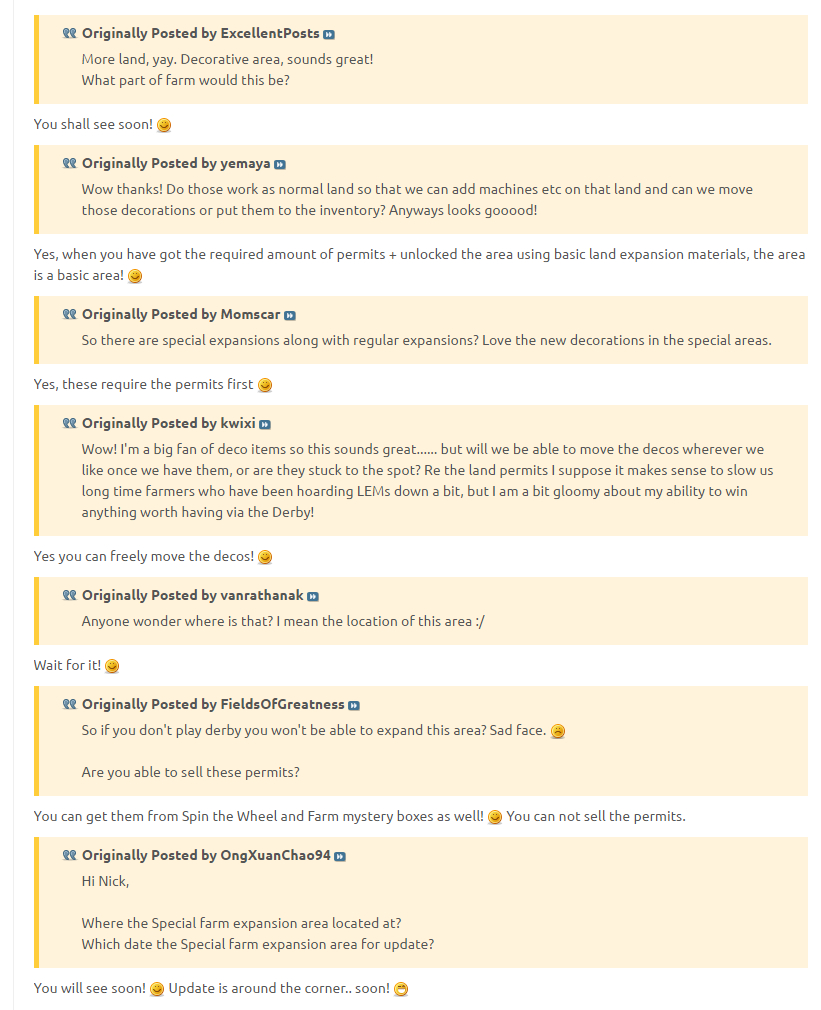Click view-post icon beside vanrathanak
The height and width of the screenshot is (1010, 821).
pos(313,596)
